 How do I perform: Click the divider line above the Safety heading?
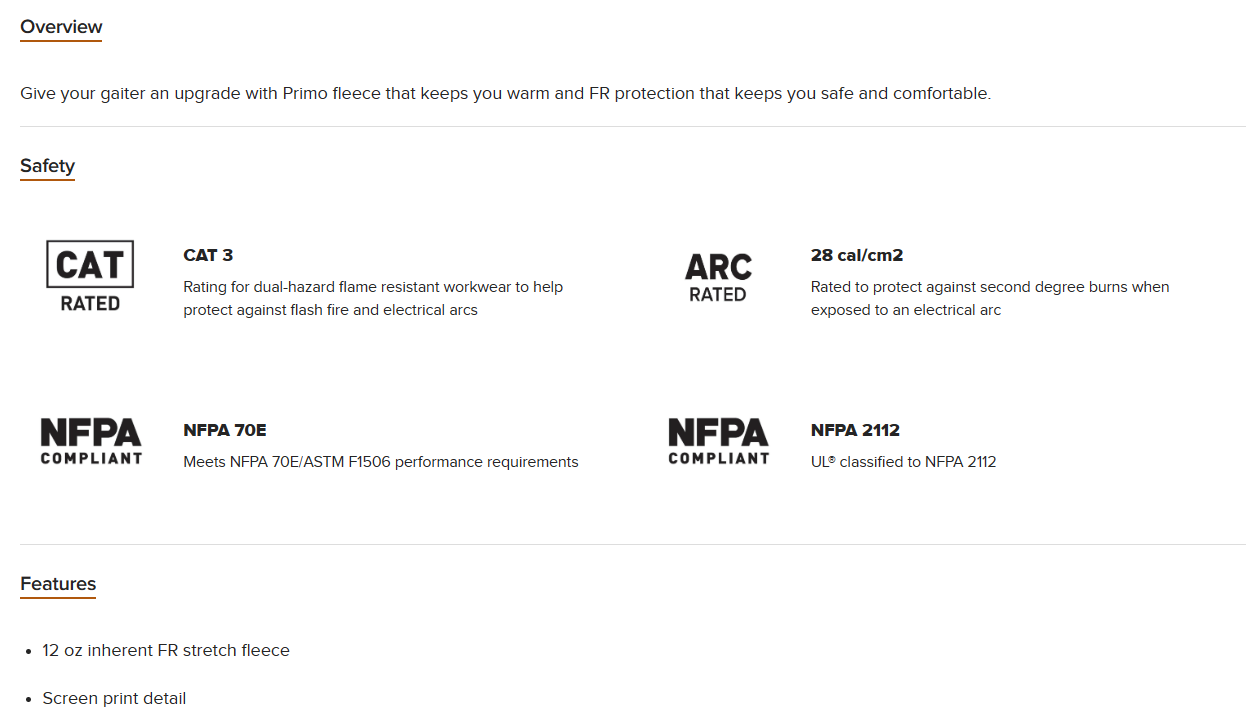[x=632, y=127]
